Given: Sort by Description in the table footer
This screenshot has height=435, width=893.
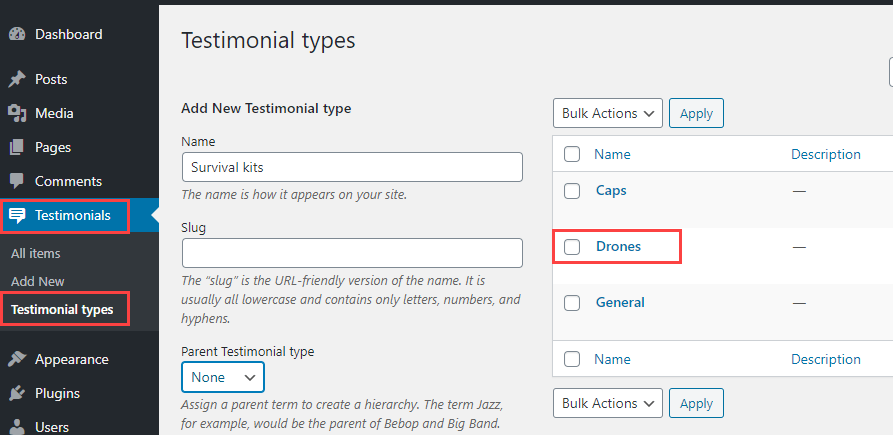Looking at the screenshot, I should pos(826,359).
